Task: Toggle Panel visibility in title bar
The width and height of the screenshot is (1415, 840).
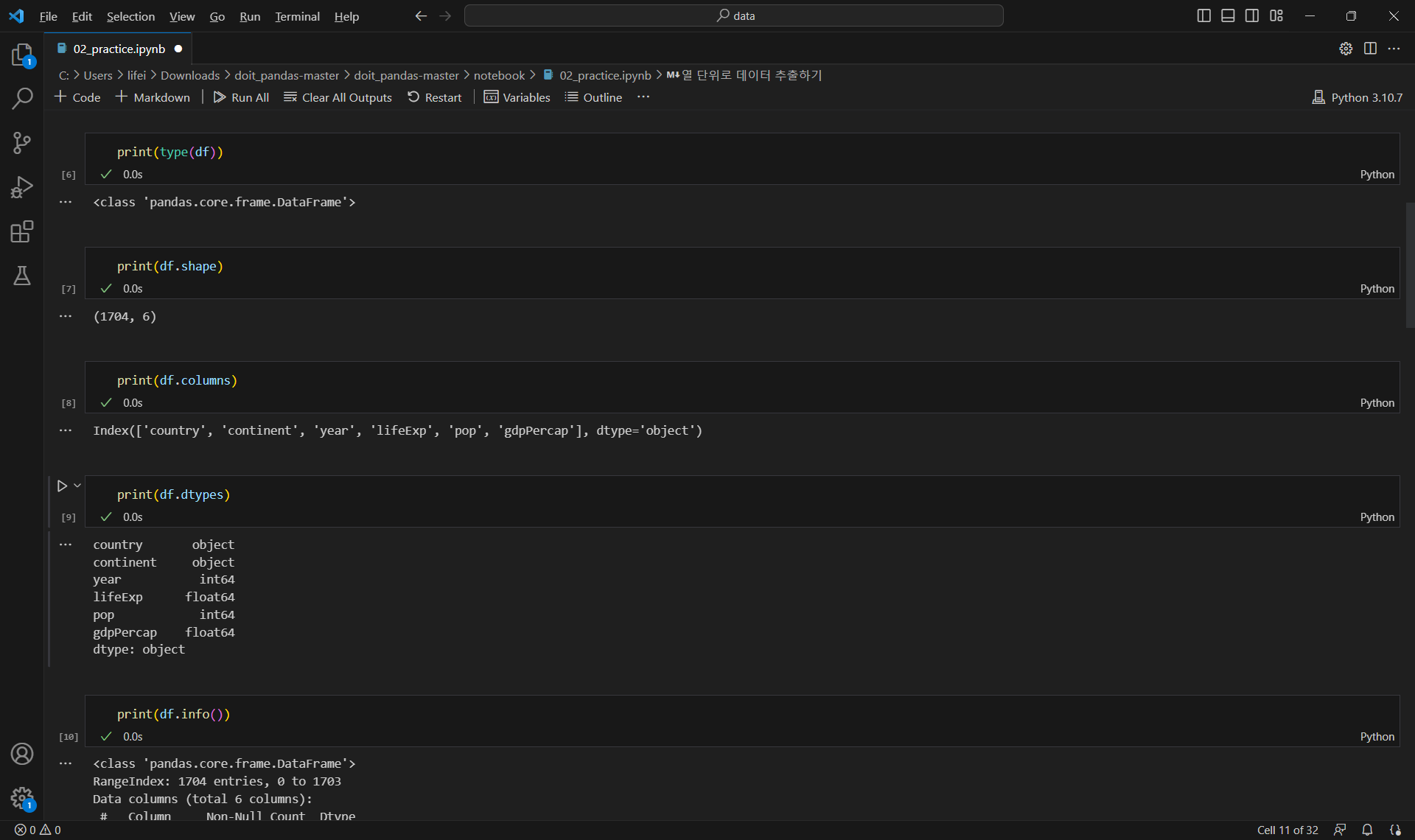Action: click(1228, 15)
